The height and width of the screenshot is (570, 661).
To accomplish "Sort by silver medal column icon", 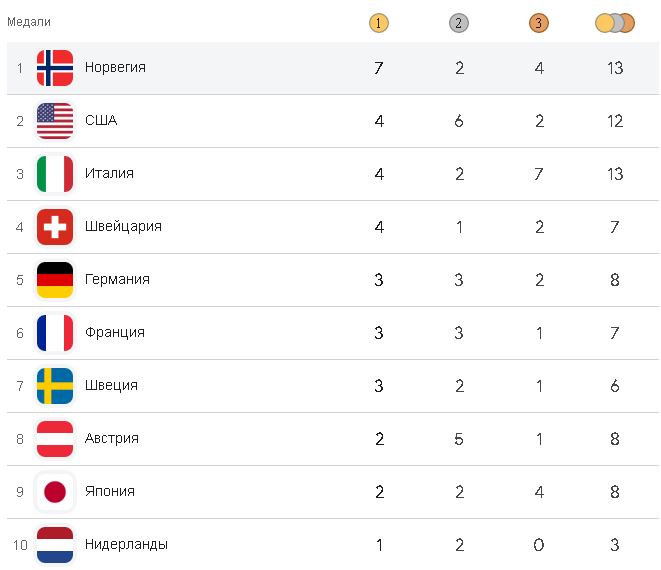I will (459, 22).
